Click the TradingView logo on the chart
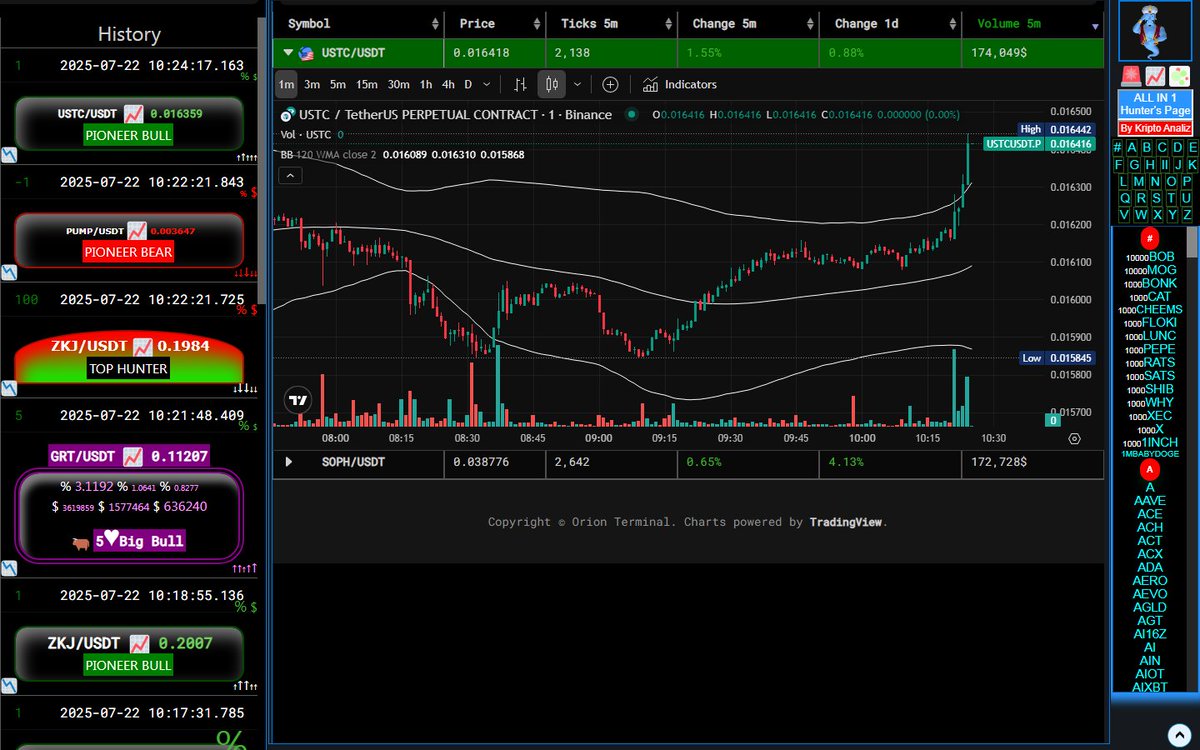1200x750 pixels. [x=297, y=400]
